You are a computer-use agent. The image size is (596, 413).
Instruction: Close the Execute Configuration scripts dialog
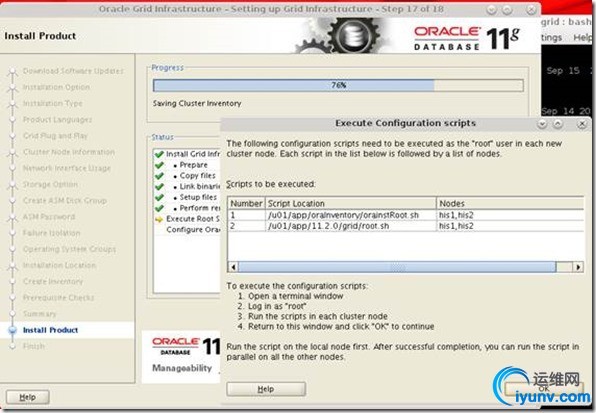(x=582, y=124)
